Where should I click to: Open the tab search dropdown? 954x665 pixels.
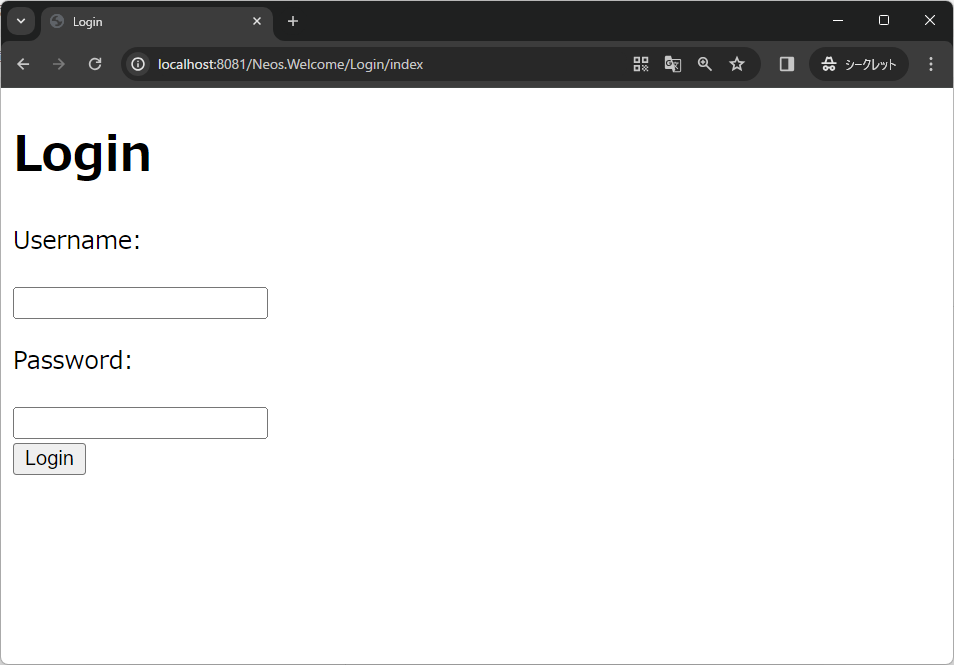pyautogui.click(x=21, y=21)
